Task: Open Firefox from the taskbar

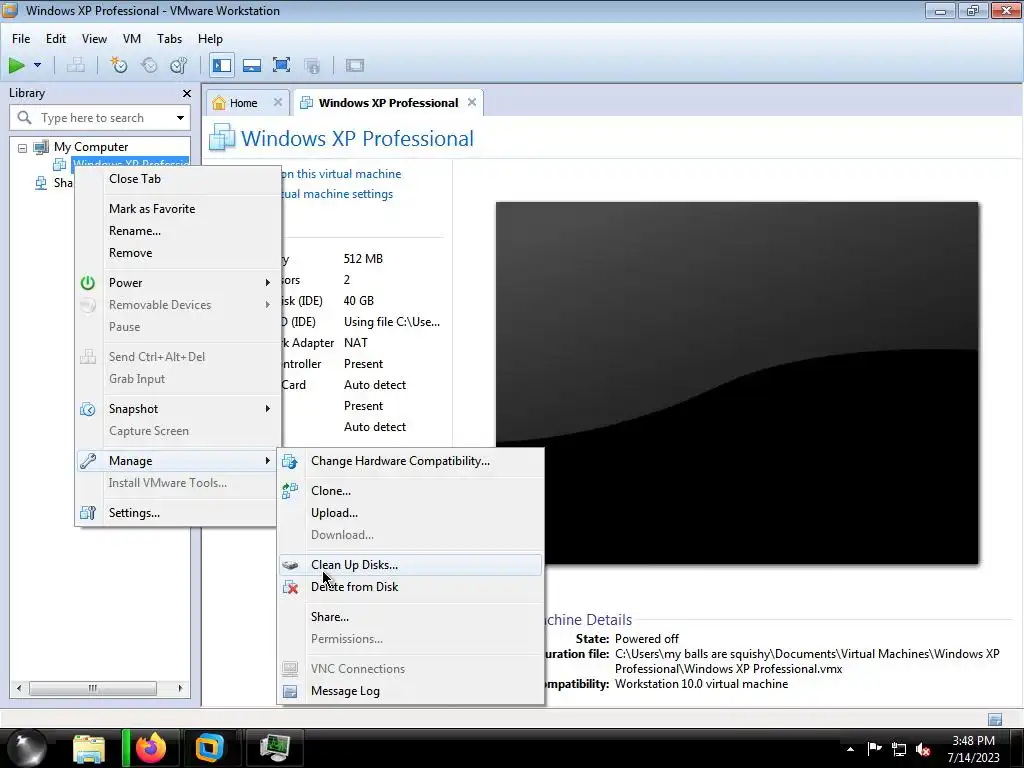Action: 150,748
